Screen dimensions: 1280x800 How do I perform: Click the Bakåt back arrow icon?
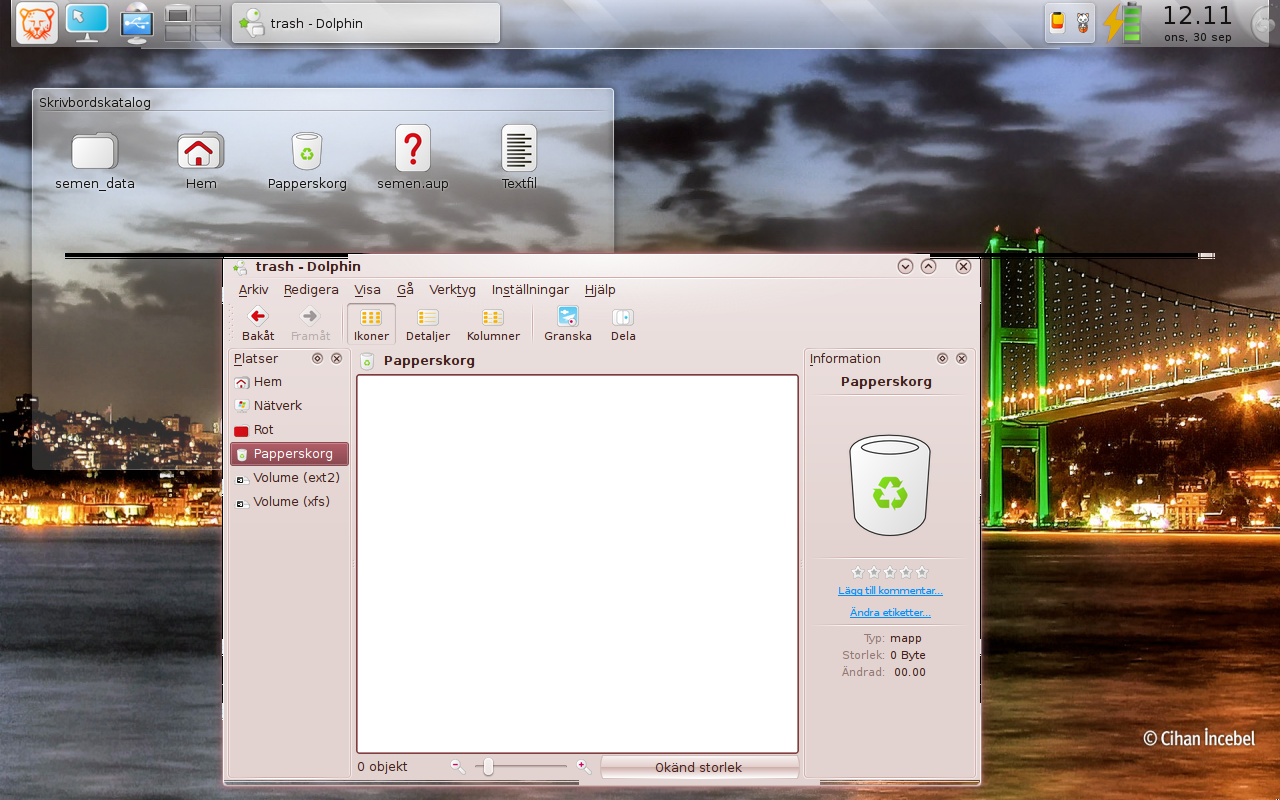tap(258, 318)
